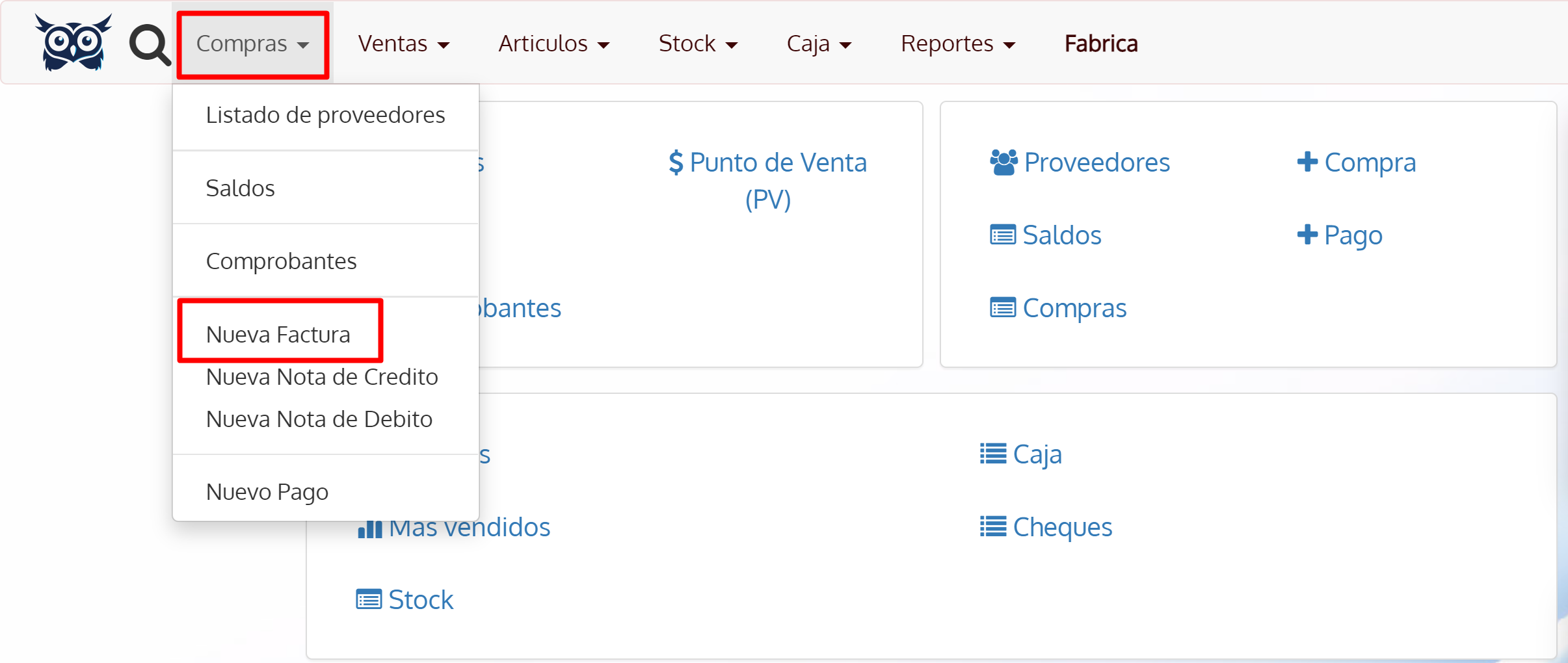Click the owl logo icon
The width and height of the screenshot is (1568, 663).
[x=73, y=42]
